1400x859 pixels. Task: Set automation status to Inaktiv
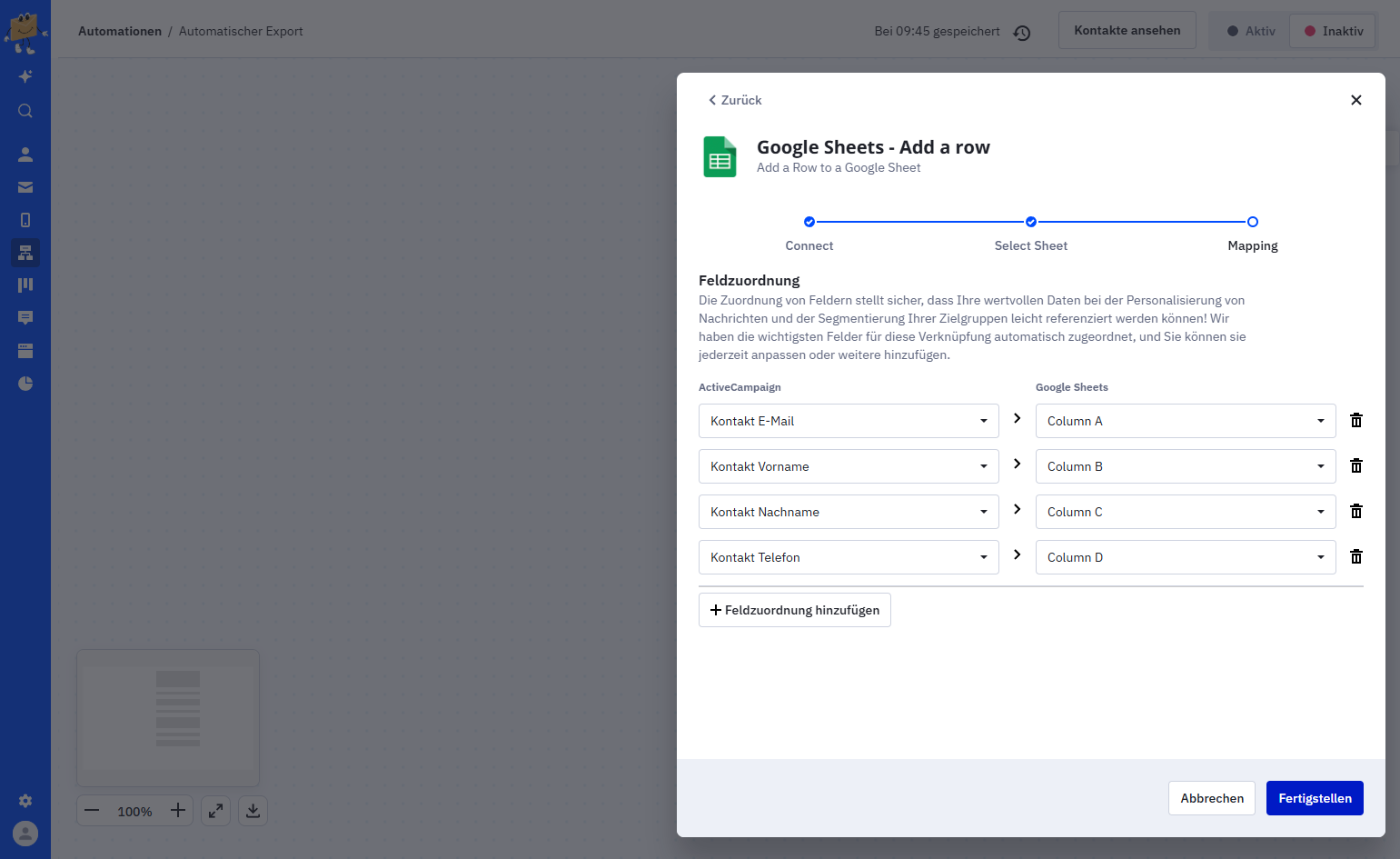tap(1333, 31)
